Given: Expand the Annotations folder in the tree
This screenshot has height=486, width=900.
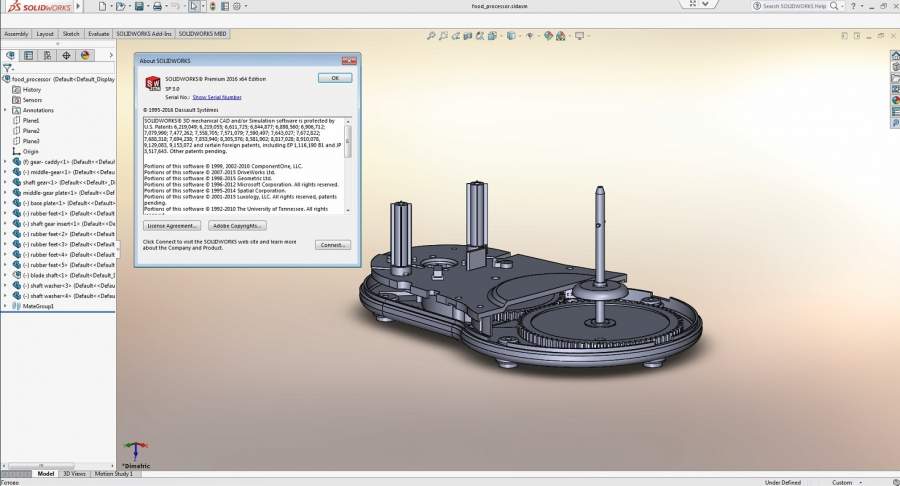Looking at the screenshot, I should coord(6,110).
